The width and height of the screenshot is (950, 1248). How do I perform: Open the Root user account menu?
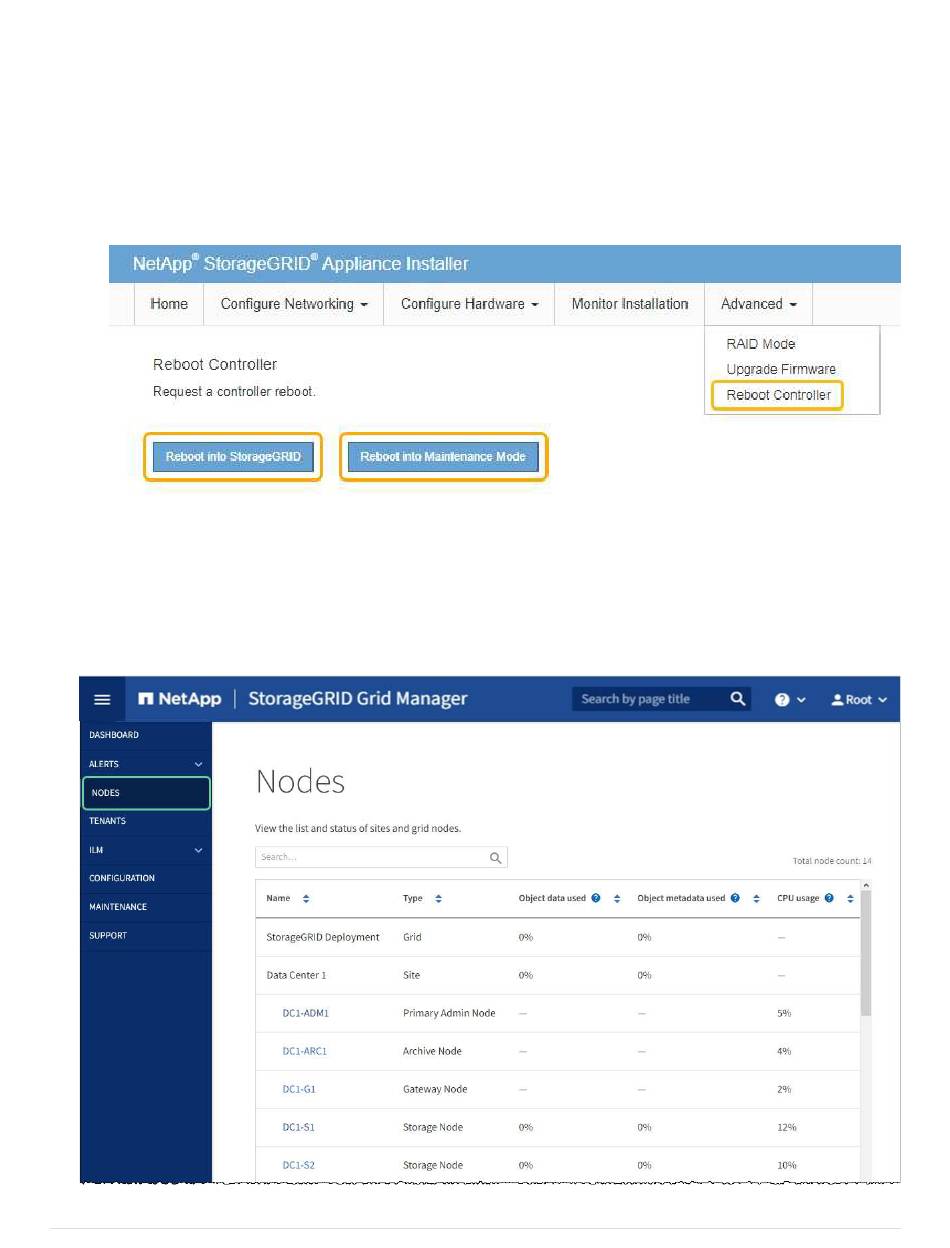[x=859, y=700]
